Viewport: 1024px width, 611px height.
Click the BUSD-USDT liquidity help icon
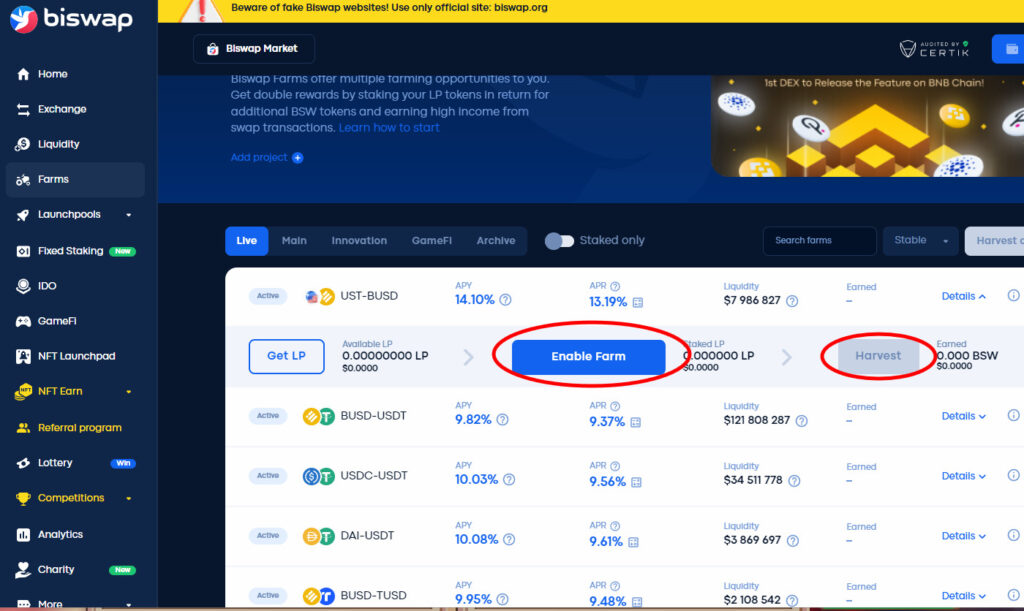(x=801, y=421)
